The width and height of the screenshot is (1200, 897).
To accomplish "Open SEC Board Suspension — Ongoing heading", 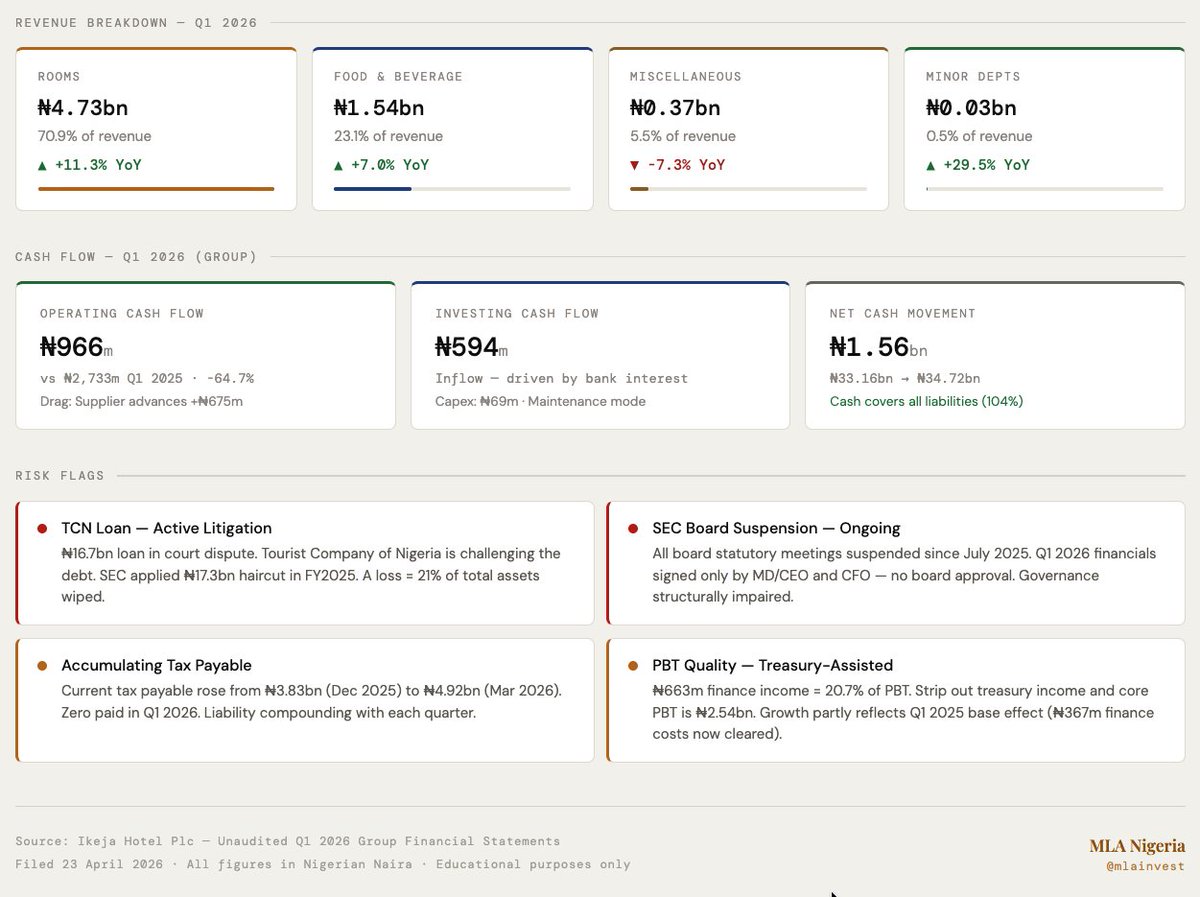I will (x=776, y=528).
